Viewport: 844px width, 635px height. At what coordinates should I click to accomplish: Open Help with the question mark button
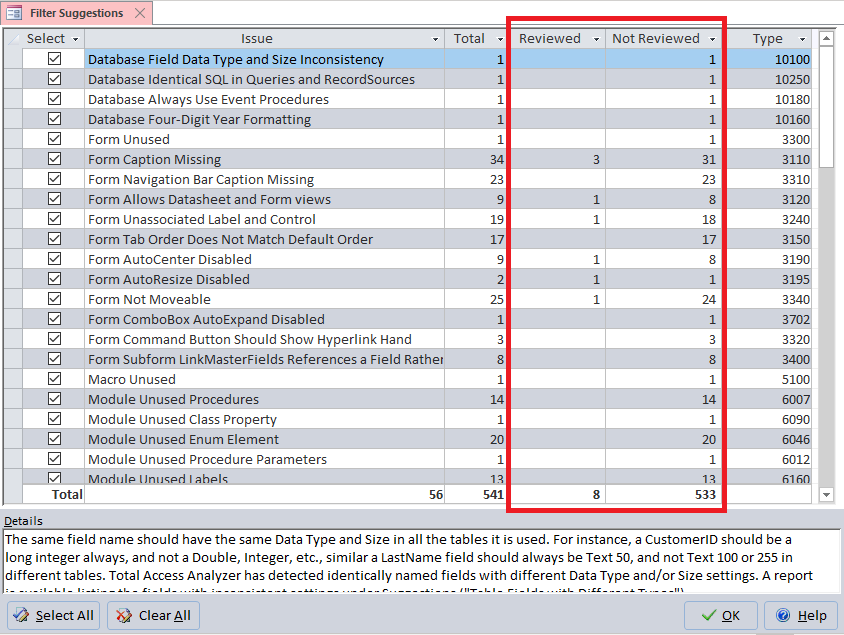tap(801, 615)
